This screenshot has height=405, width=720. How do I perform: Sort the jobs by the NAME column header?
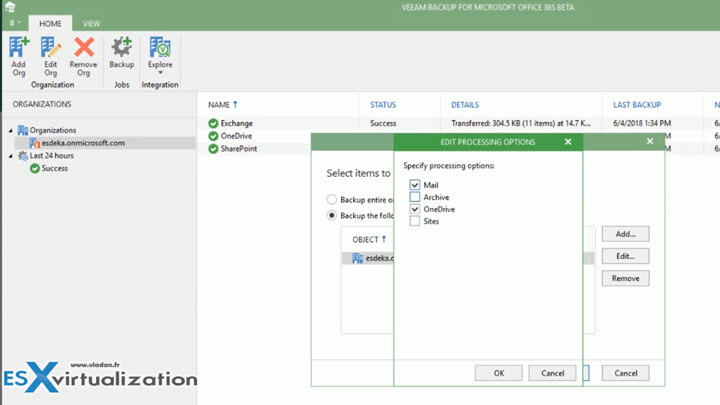pyautogui.click(x=222, y=105)
